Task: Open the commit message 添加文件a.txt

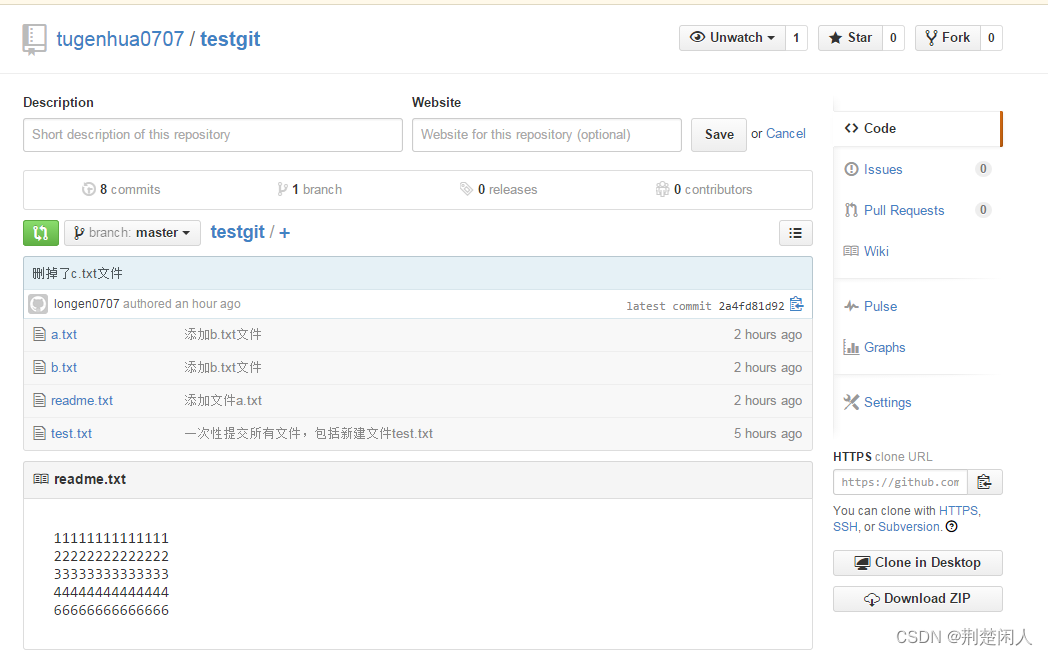Action: click(x=223, y=400)
